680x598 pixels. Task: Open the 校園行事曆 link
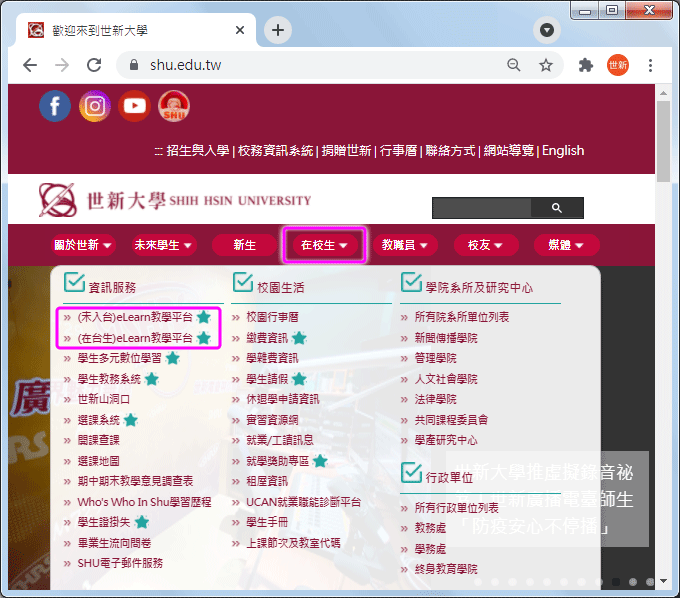(272, 317)
